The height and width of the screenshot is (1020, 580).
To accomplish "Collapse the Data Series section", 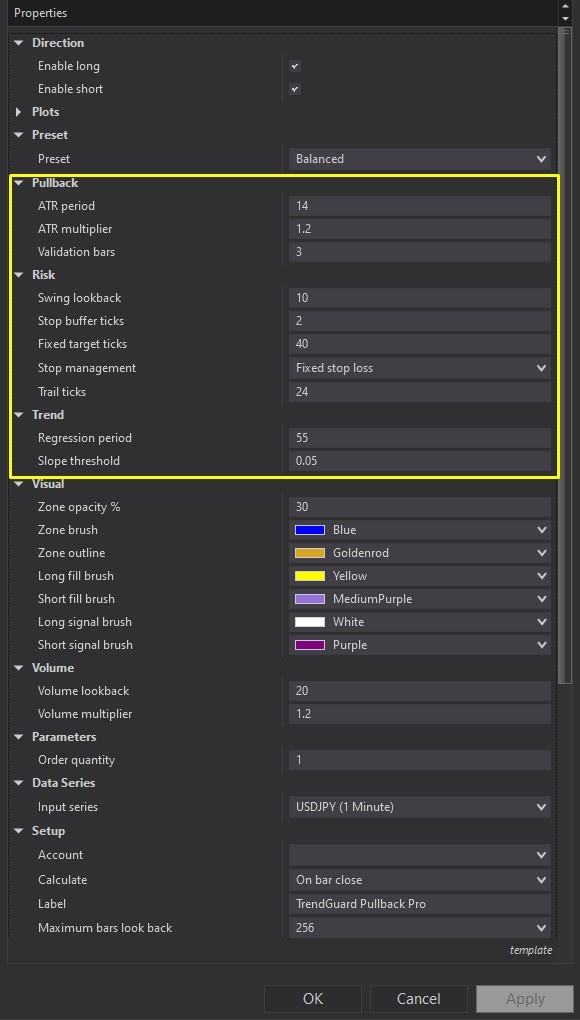I will [17, 782].
